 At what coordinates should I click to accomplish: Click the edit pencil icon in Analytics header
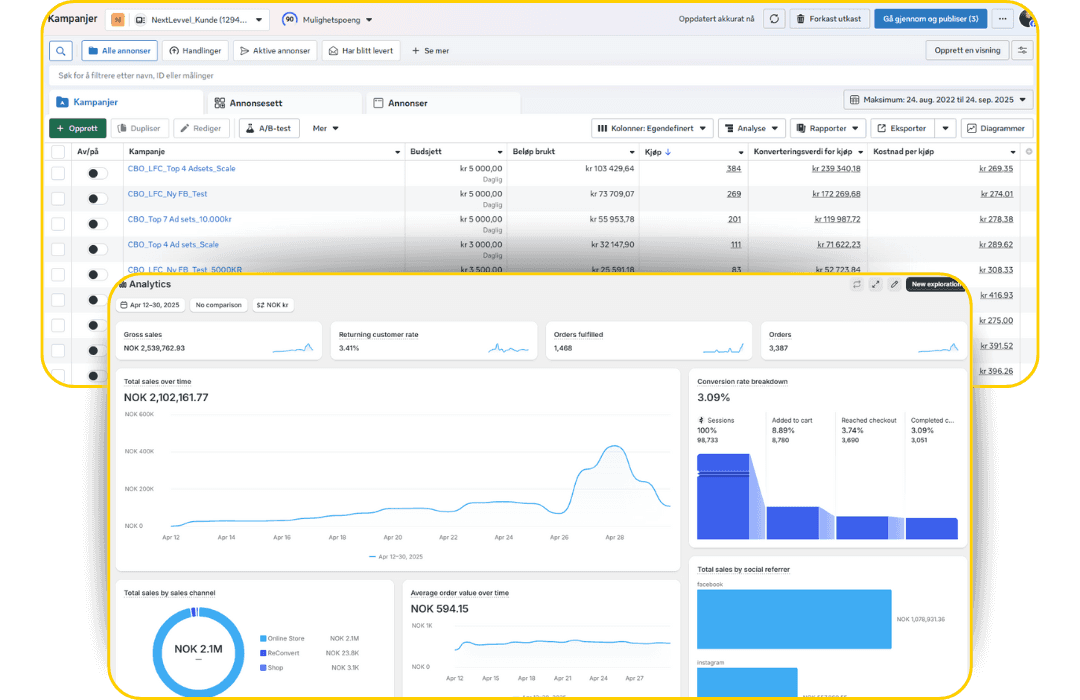(894, 284)
